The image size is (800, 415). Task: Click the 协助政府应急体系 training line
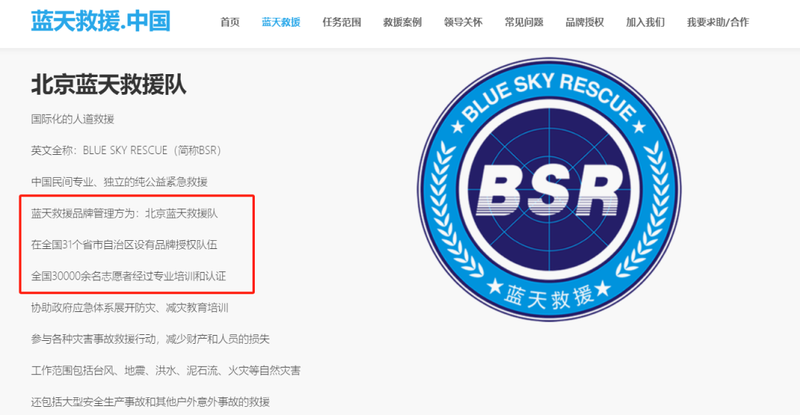130,308
